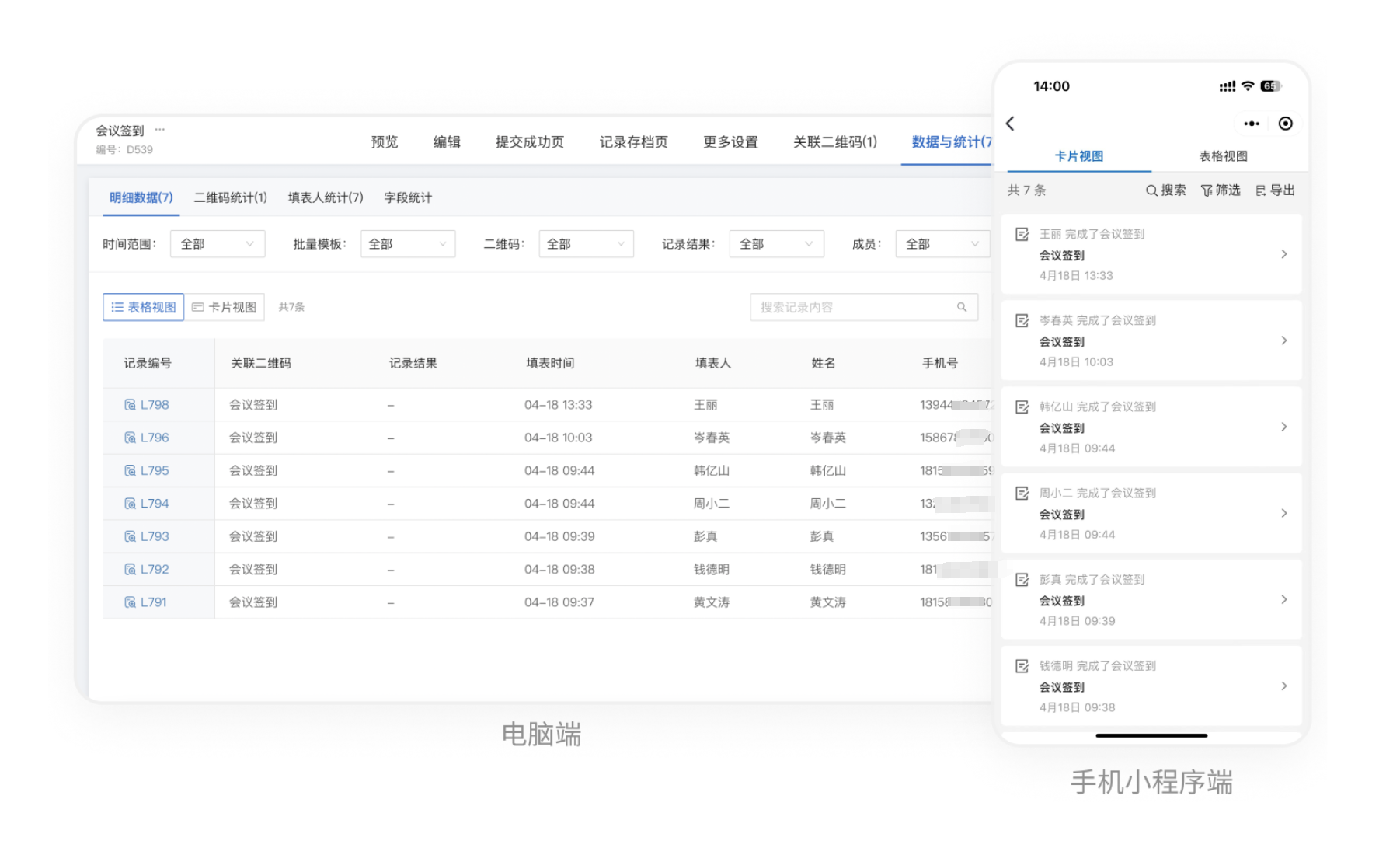Screen dimensions: 1400x848
Task: Expand 周小二 card chevron on mobile
Action: [x=1283, y=513]
